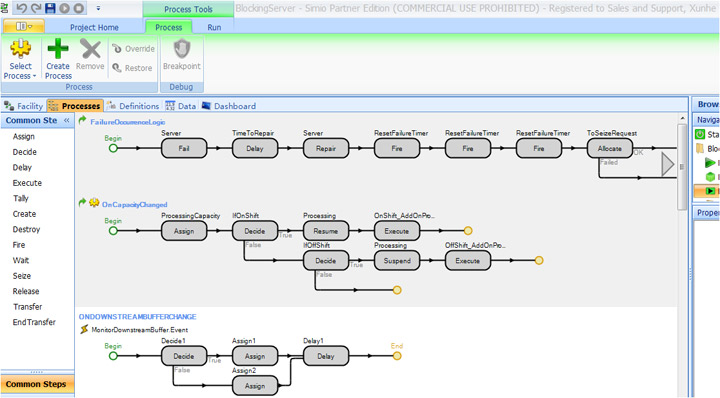Click the green Create Process plus icon
Image resolution: width=720 pixels, height=398 pixels.
coord(58,49)
